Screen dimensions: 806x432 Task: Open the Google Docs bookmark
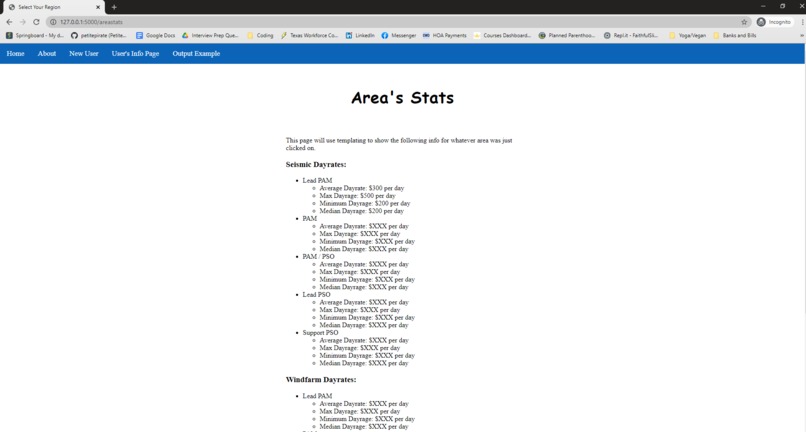click(156, 35)
